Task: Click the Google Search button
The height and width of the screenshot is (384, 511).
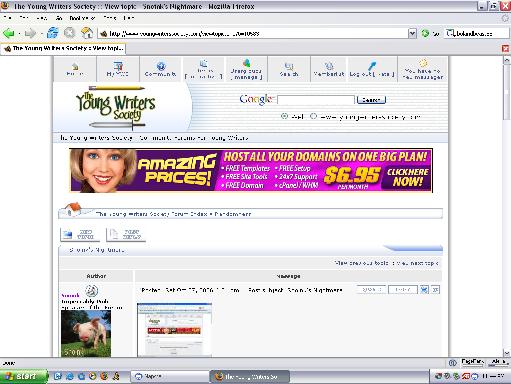Action: pyautogui.click(x=371, y=100)
